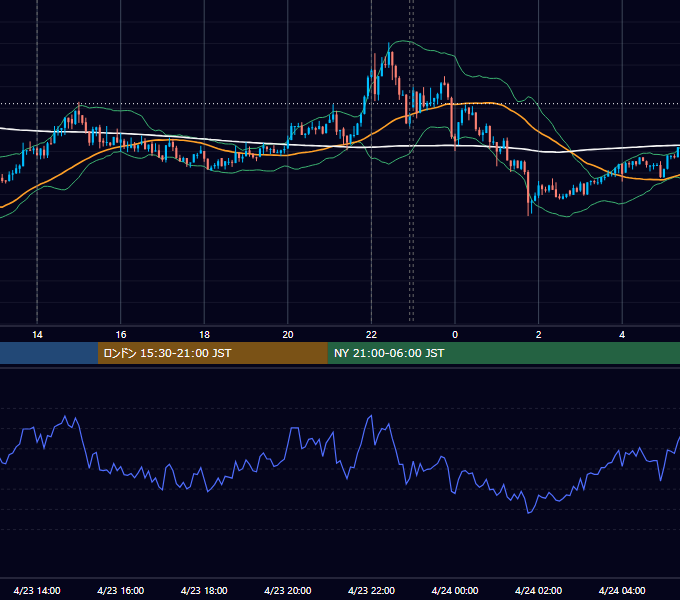This screenshot has height=600, width=680.
Task: Click hour label 16 on price chart axis
Action: pyautogui.click(x=121, y=335)
